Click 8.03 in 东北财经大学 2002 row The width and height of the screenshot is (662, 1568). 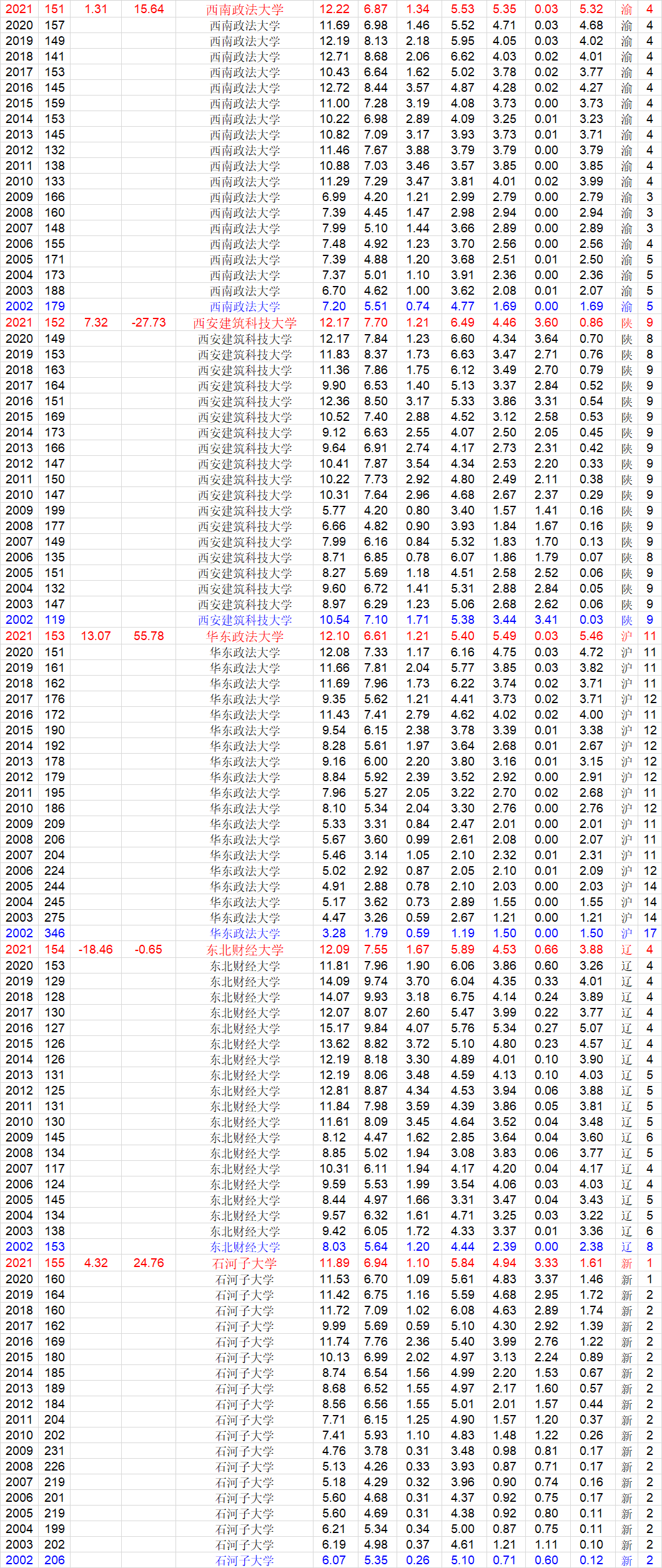[334, 1247]
